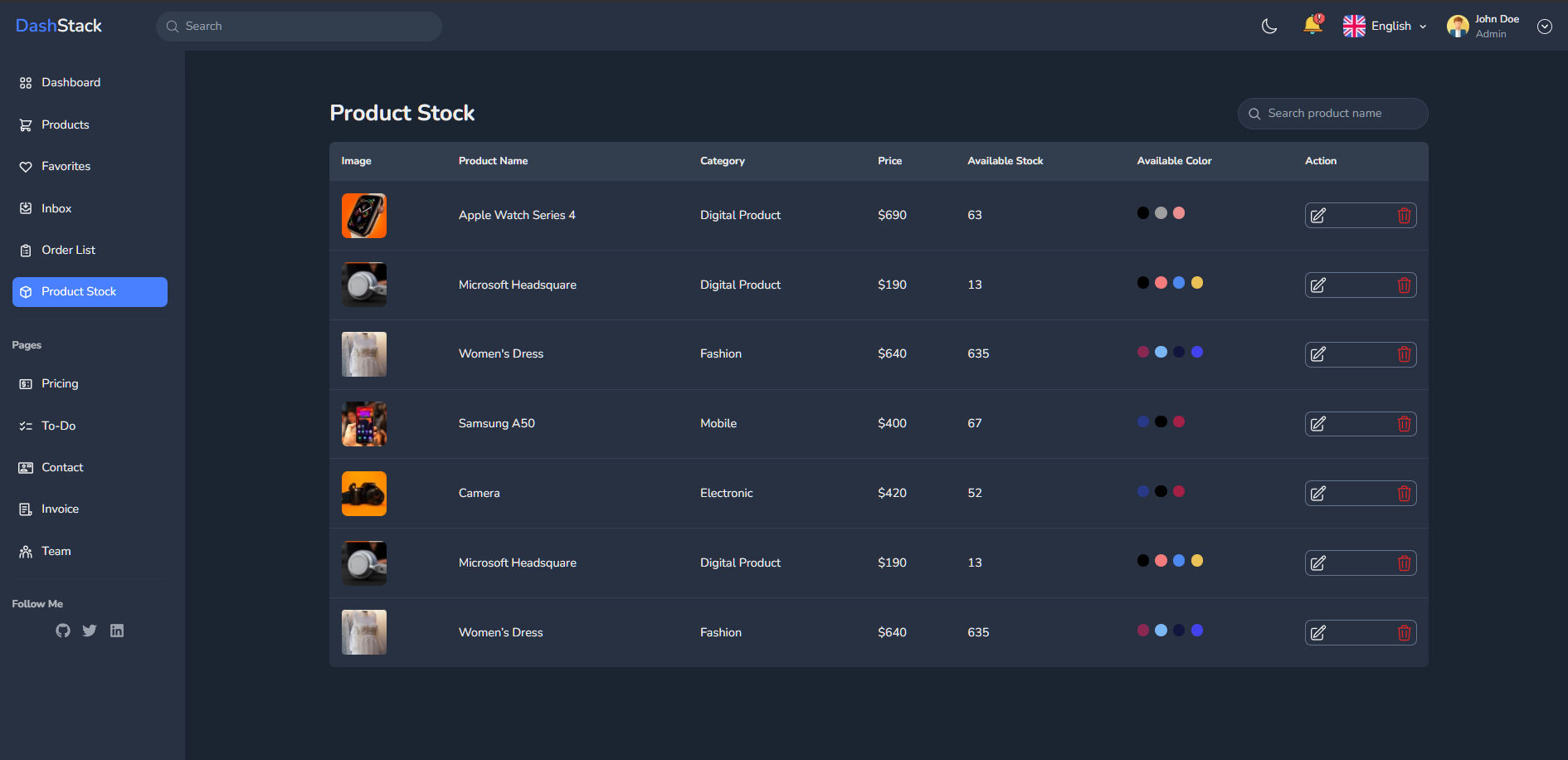
Task: Open the GitHub profile under Follow Me
Action: (62, 631)
